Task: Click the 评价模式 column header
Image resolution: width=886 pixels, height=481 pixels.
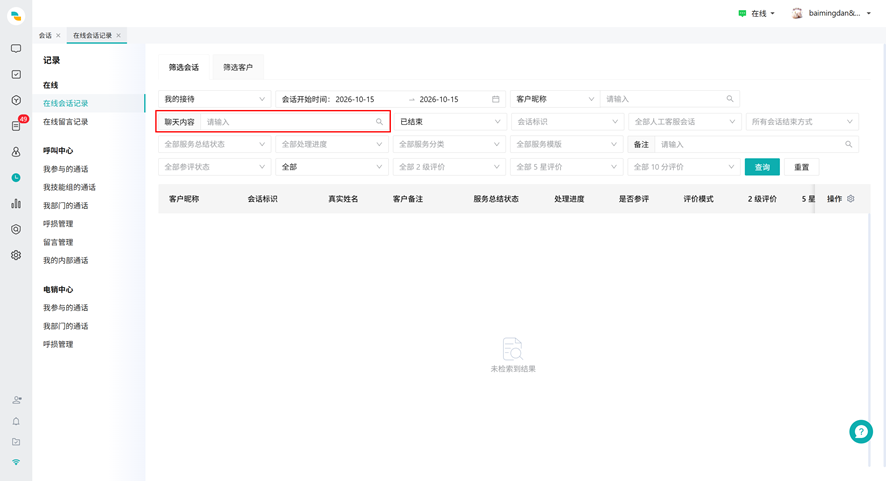Action: (698, 199)
